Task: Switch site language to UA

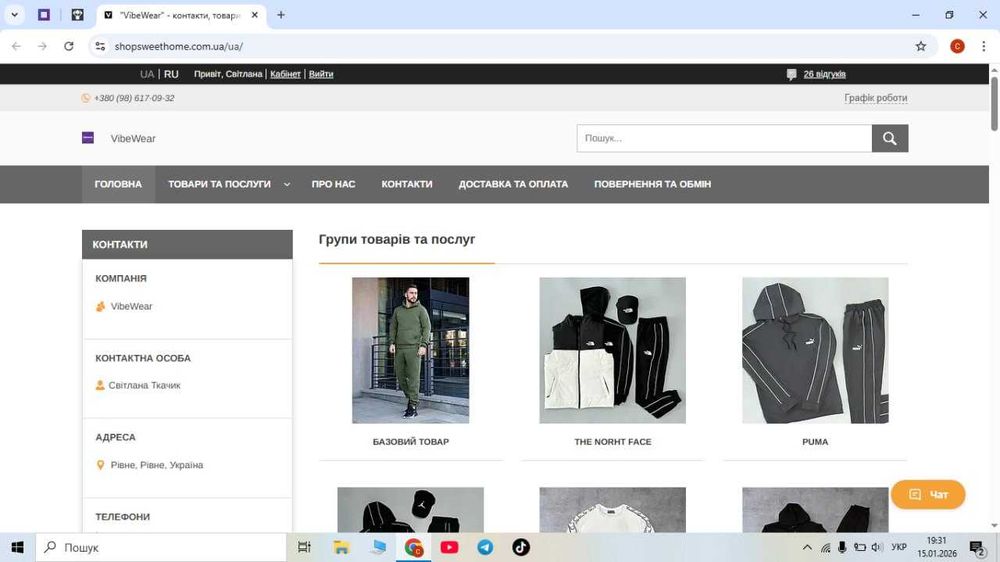Action: pos(147,74)
